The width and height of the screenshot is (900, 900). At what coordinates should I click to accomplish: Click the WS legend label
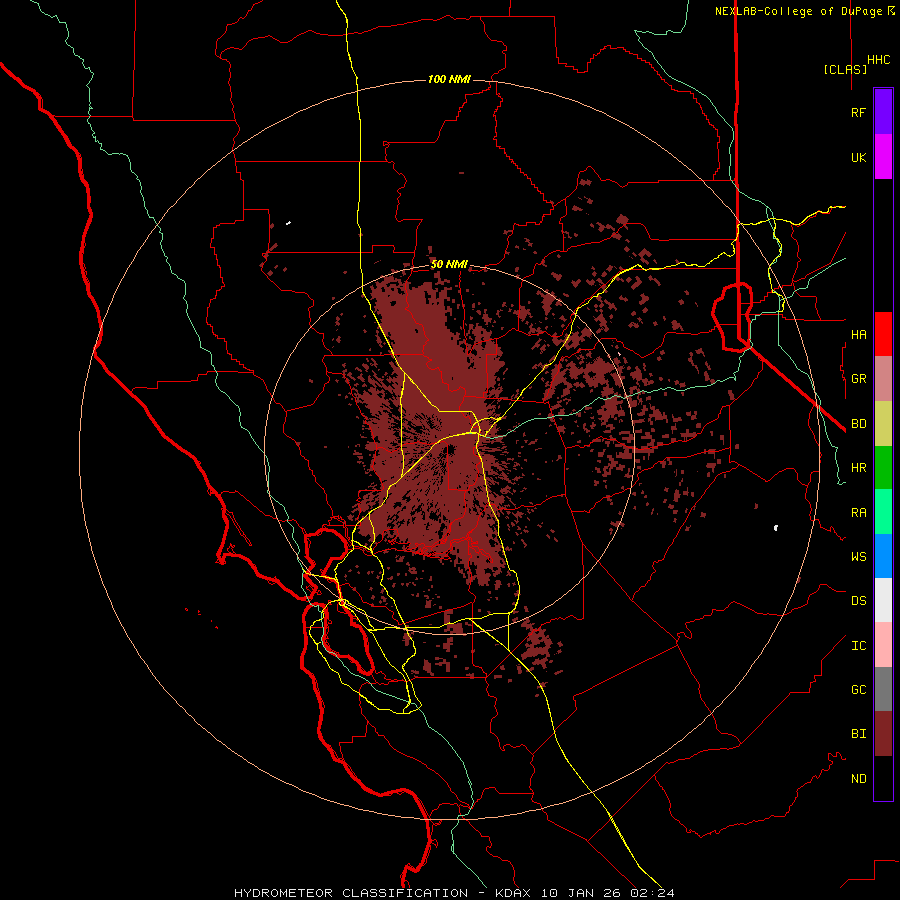point(858,557)
